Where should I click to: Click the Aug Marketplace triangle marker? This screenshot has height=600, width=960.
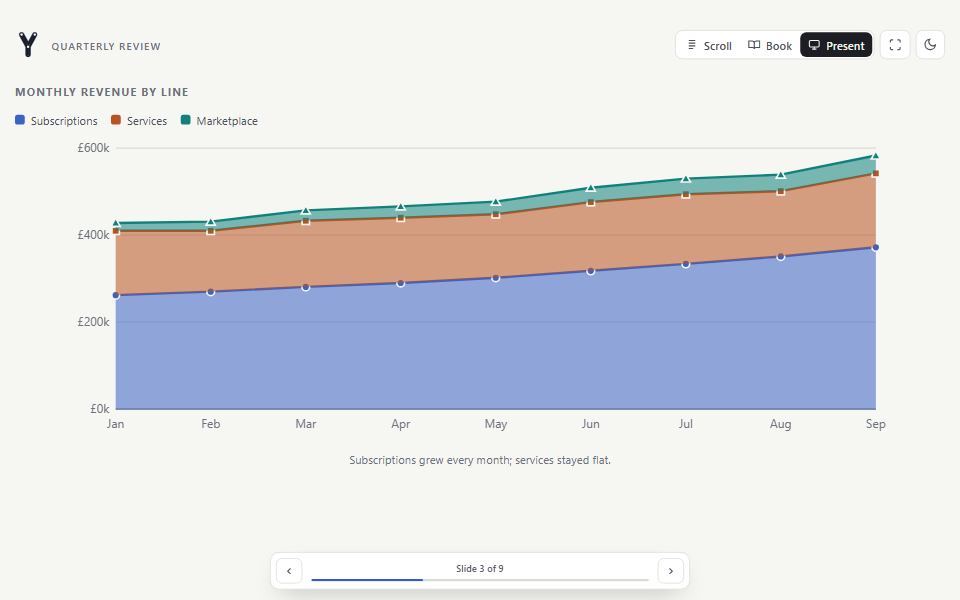781,174
